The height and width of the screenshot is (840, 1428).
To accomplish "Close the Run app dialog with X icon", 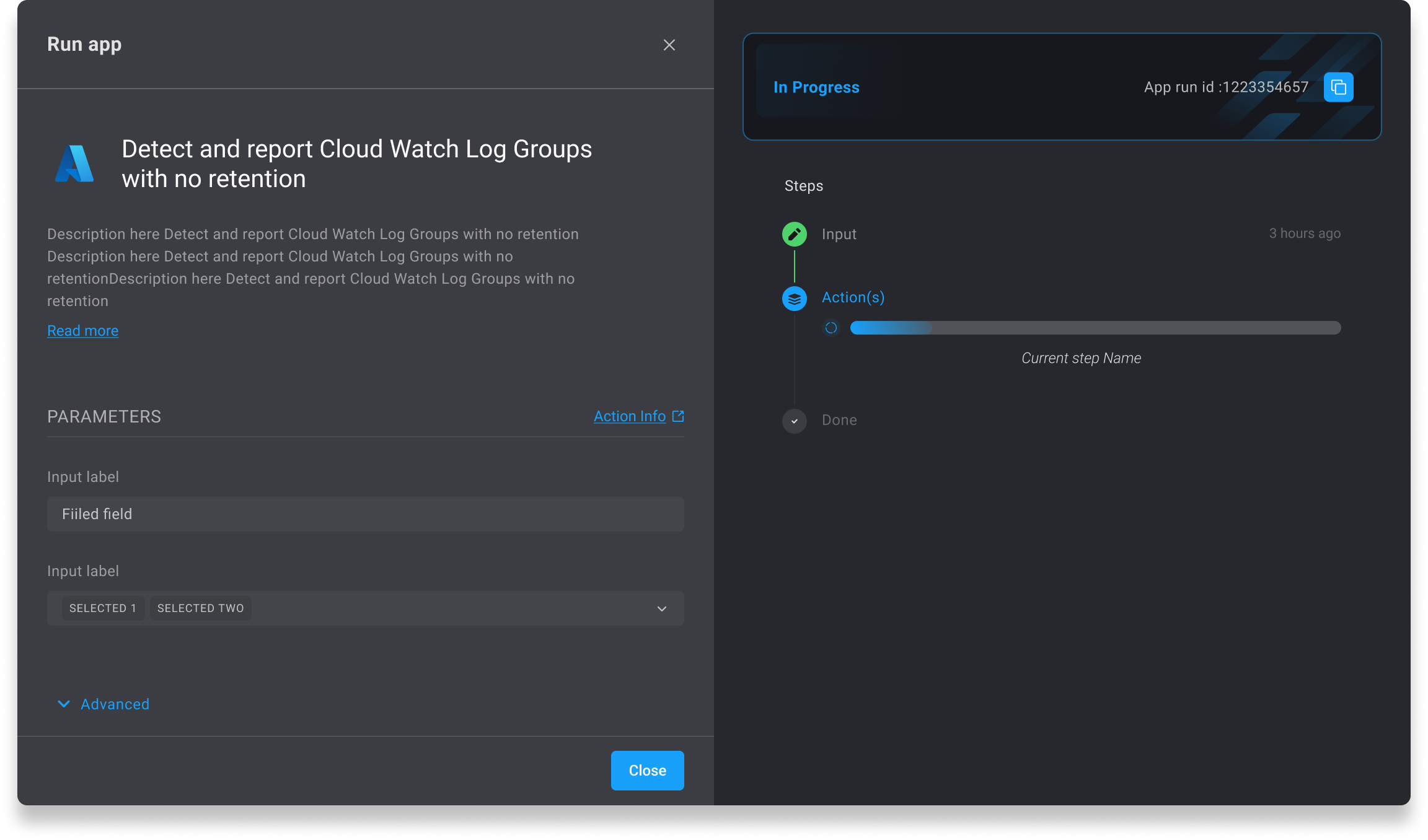I will tap(669, 45).
